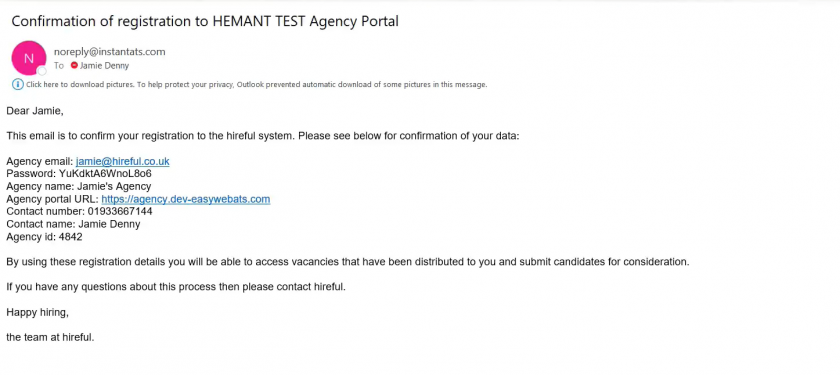Image resolution: width=840 pixels, height=375 pixels.
Task: Click here to download pictures message
Action: coord(257,85)
